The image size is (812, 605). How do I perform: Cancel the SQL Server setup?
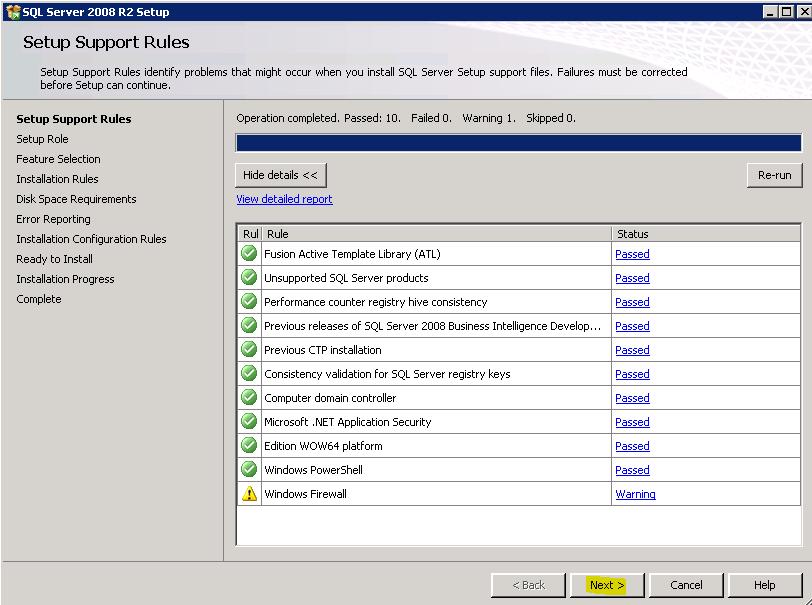(x=686, y=585)
